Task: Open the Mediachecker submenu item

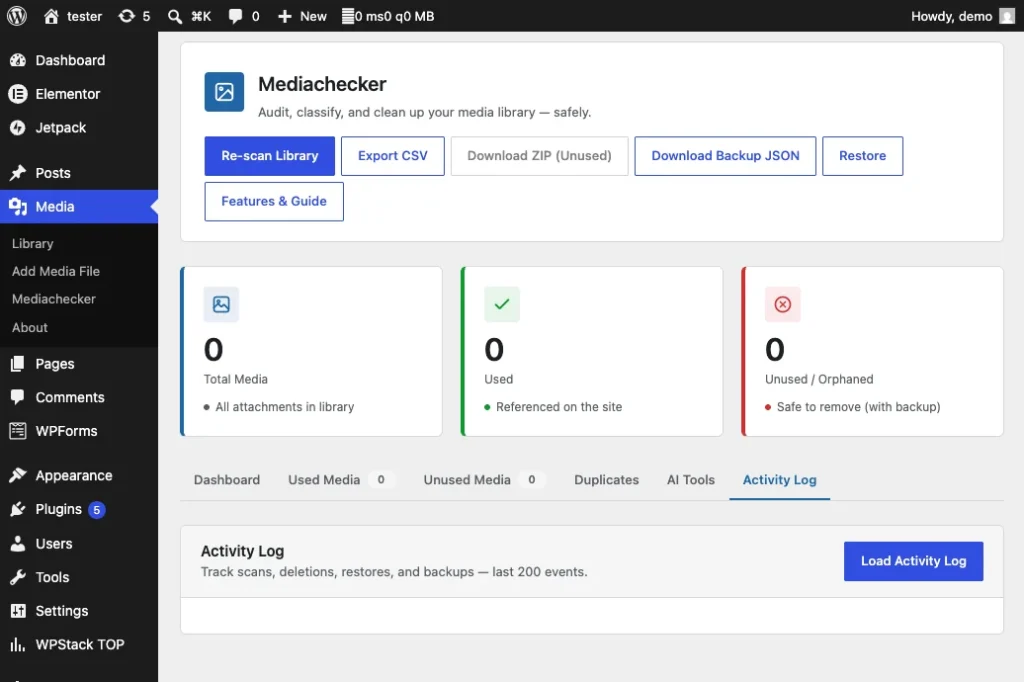Action: [x=54, y=299]
